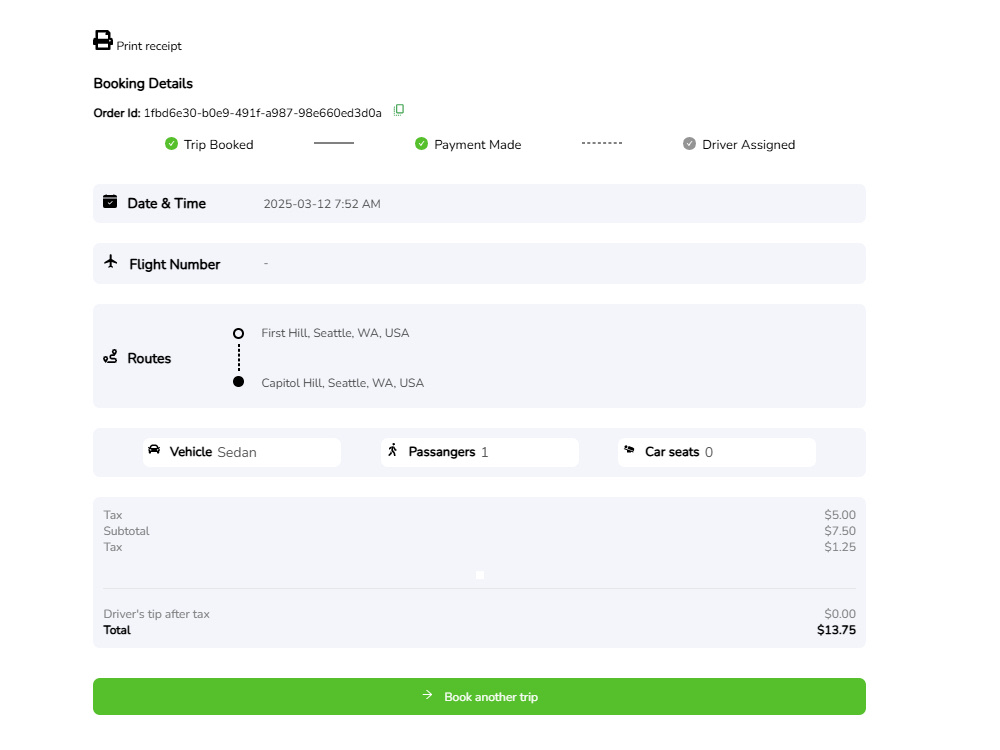This screenshot has height=750, width=1000.
Task: Click the $5.00 amount
Action: (x=840, y=515)
